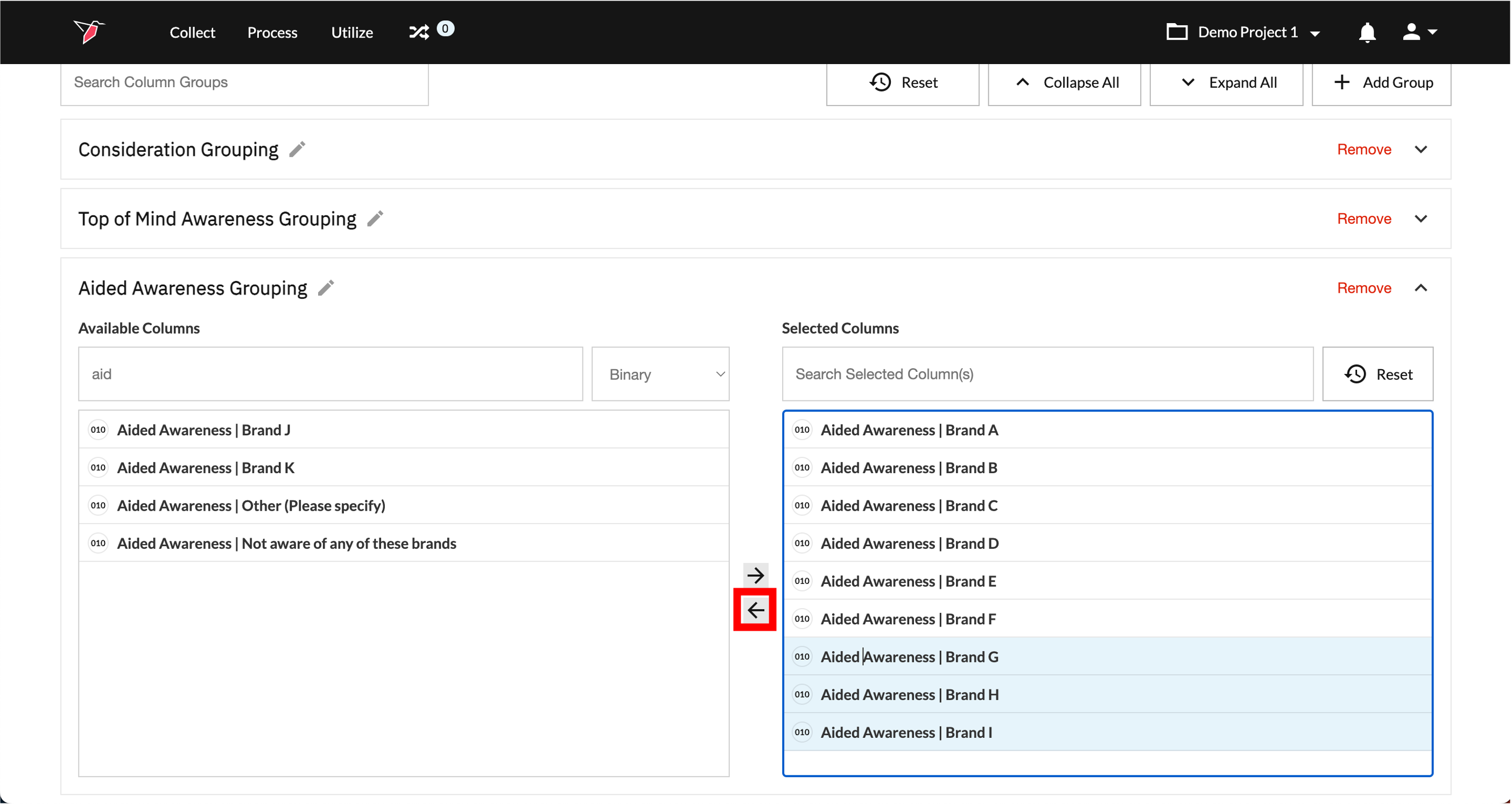Select Aided Awareness | Brand J column
The height and width of the screenshot is (804, 1512).
pyautogui.click(x=203, y=429)
